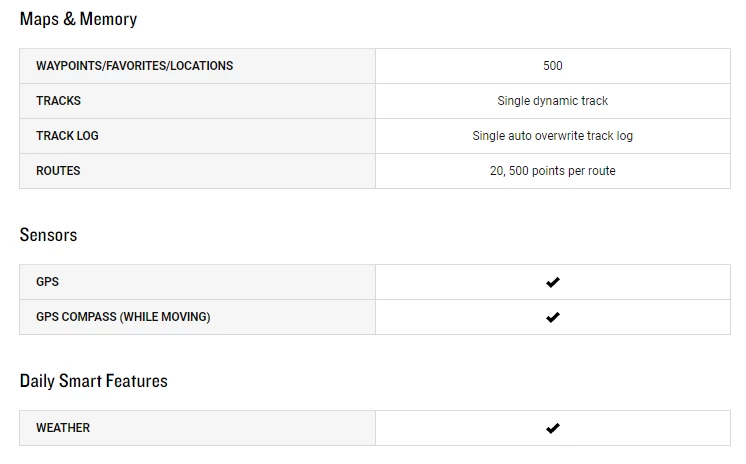The image size is (746, 464).
Task: Click the Maps & Memory heading
Action: click(78, 19)
